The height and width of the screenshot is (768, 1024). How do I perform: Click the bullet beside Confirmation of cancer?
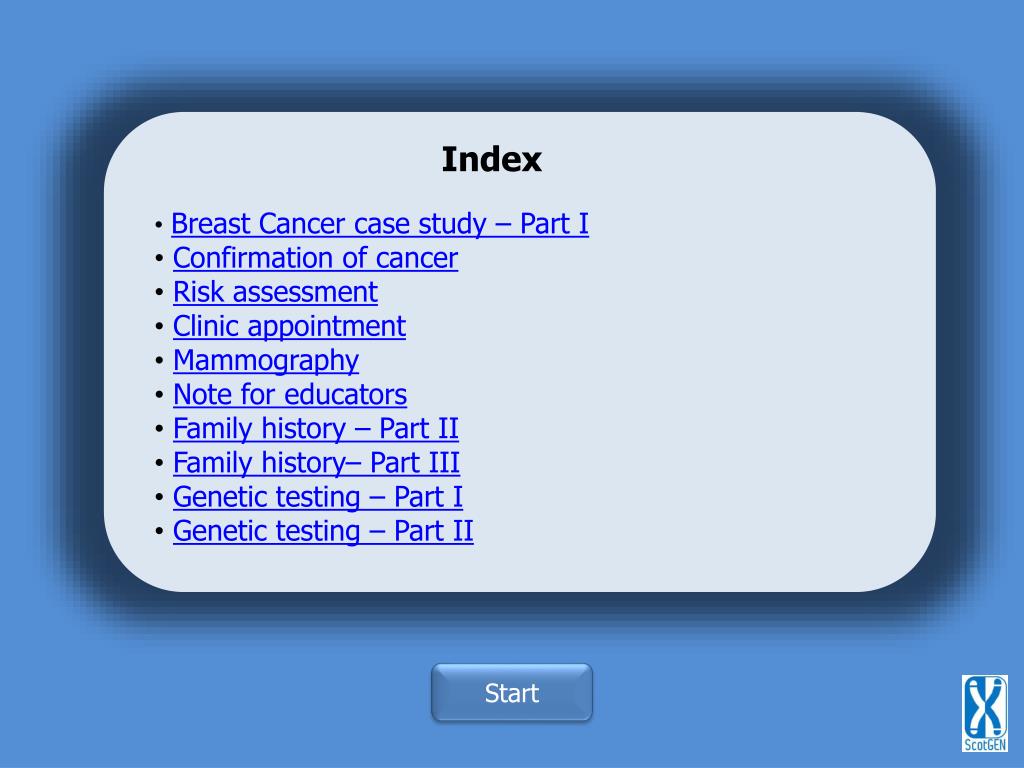[x=159, y=259]
